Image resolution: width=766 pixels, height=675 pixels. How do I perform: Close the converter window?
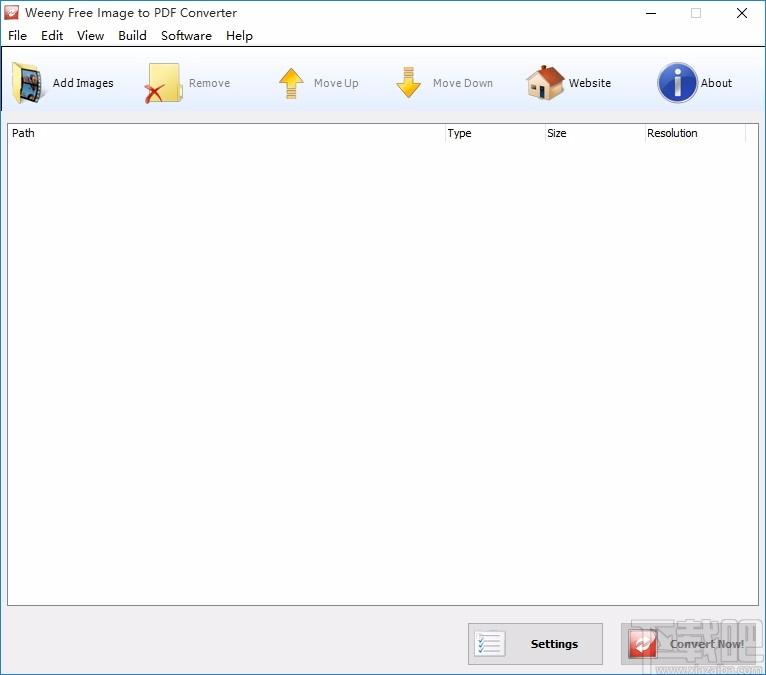tap(742, 13)
